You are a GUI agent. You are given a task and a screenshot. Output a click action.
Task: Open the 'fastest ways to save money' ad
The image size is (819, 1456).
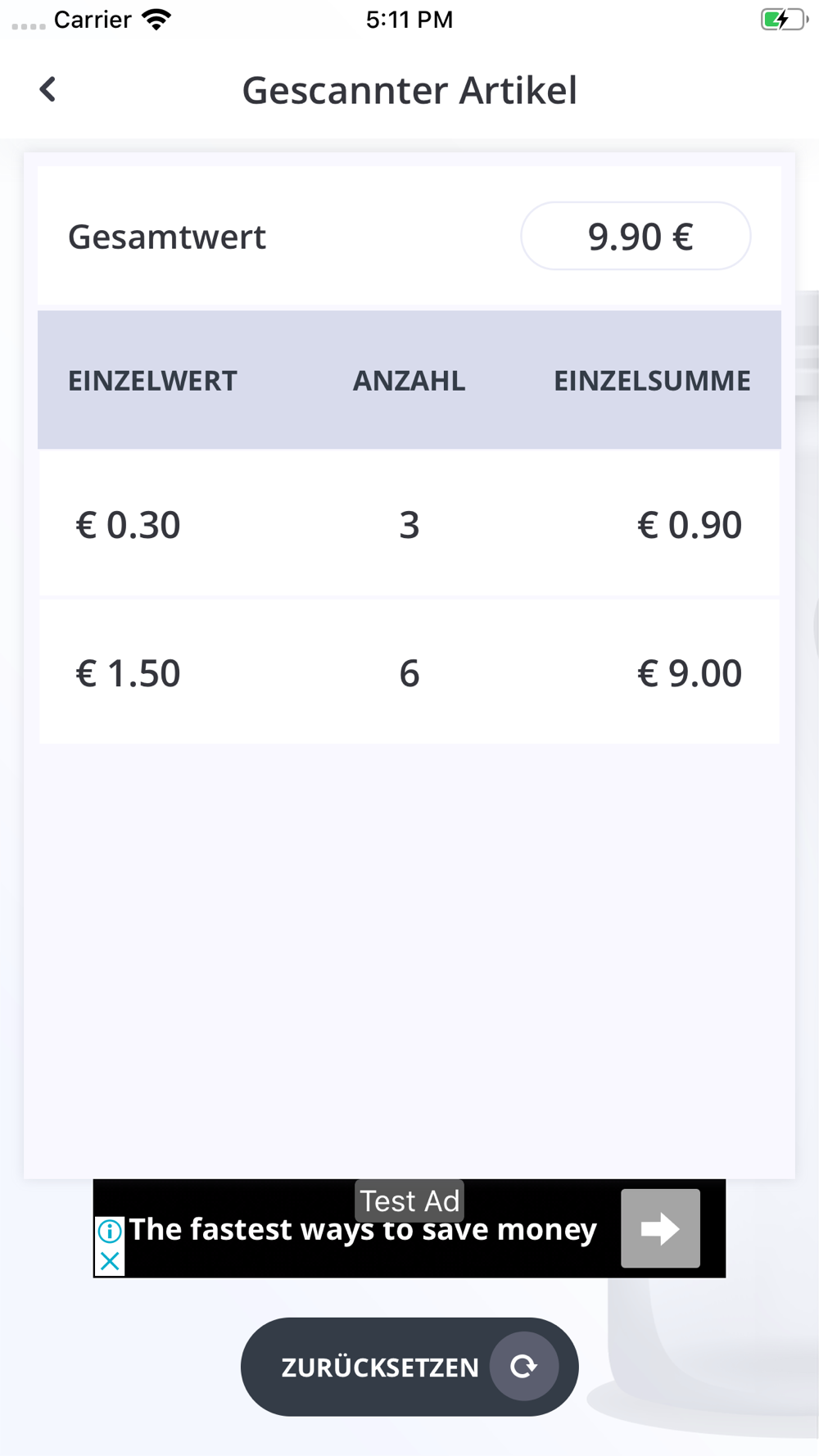click(363, 1231)
